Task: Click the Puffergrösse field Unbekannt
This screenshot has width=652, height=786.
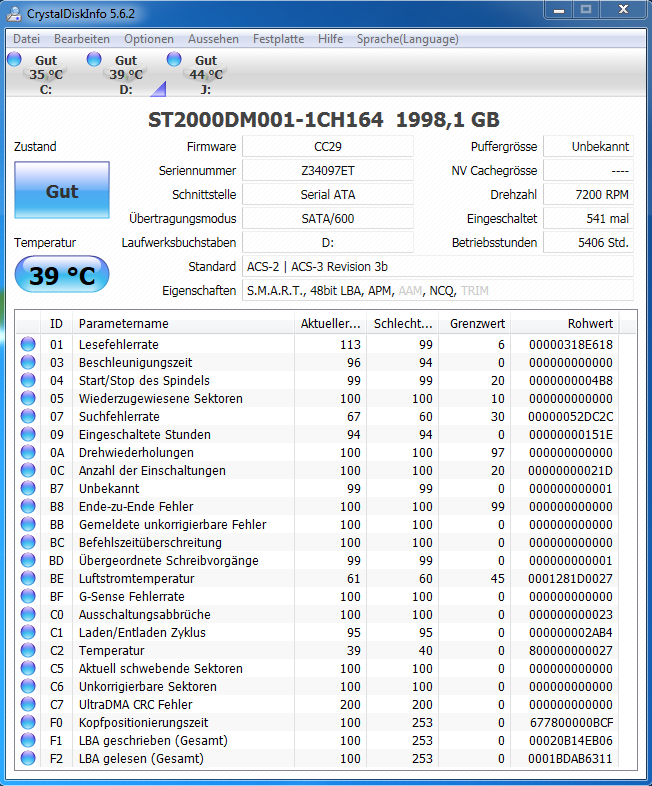Action: click(x=588, y=146)
